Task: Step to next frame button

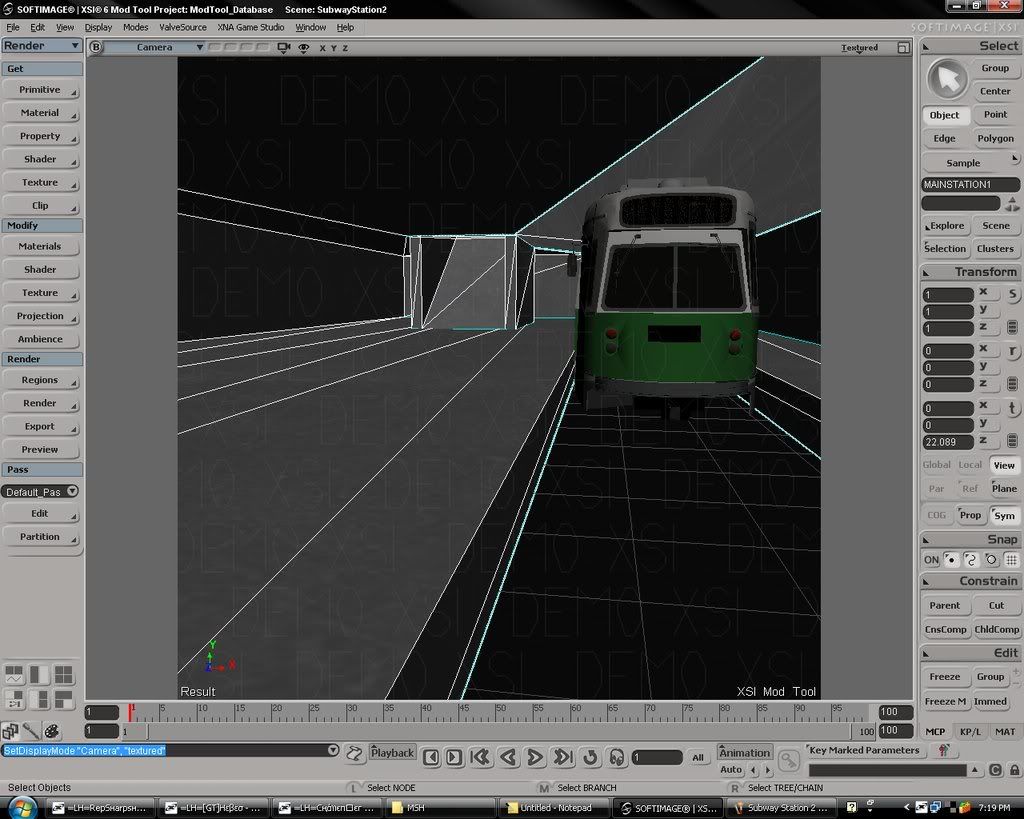Action: [x=455, y=758]
